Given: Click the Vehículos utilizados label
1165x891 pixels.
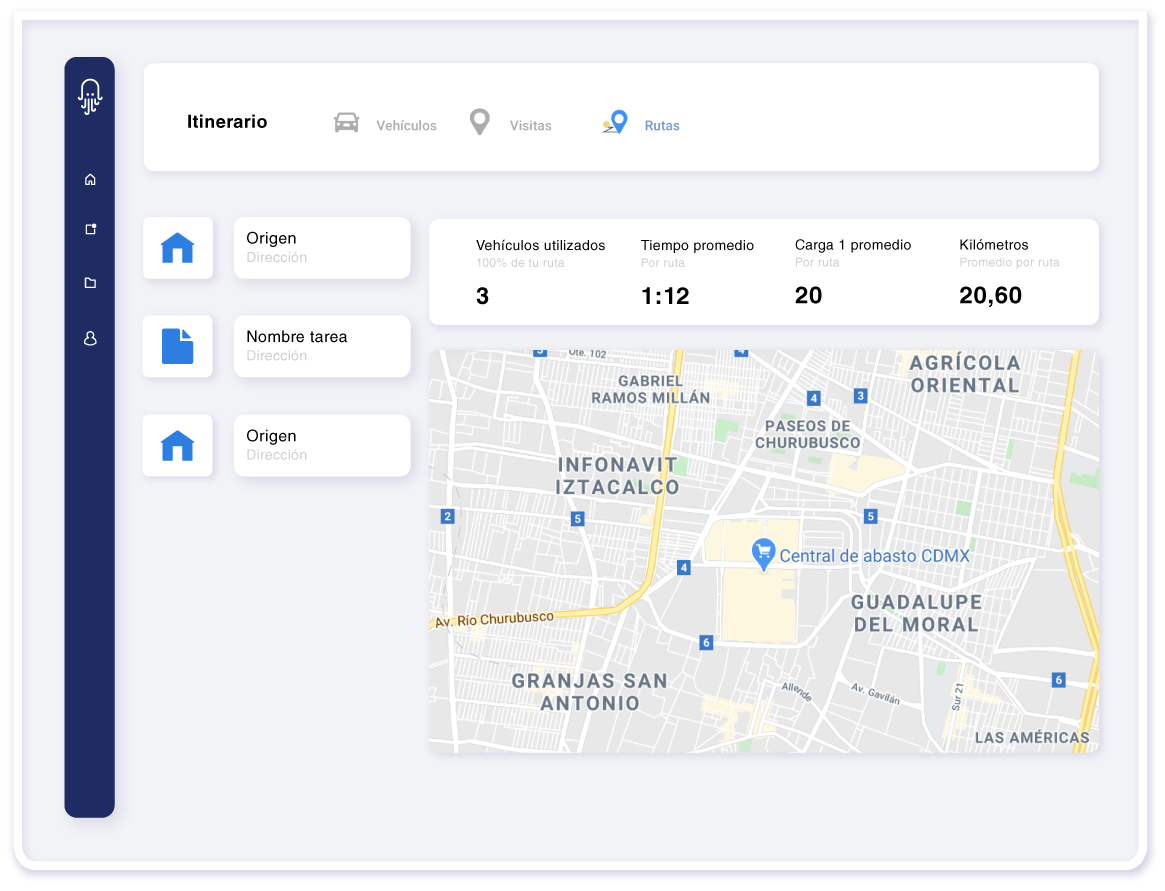Looking at the screenshot, I should pyautogui.click(x=541, y=245).
